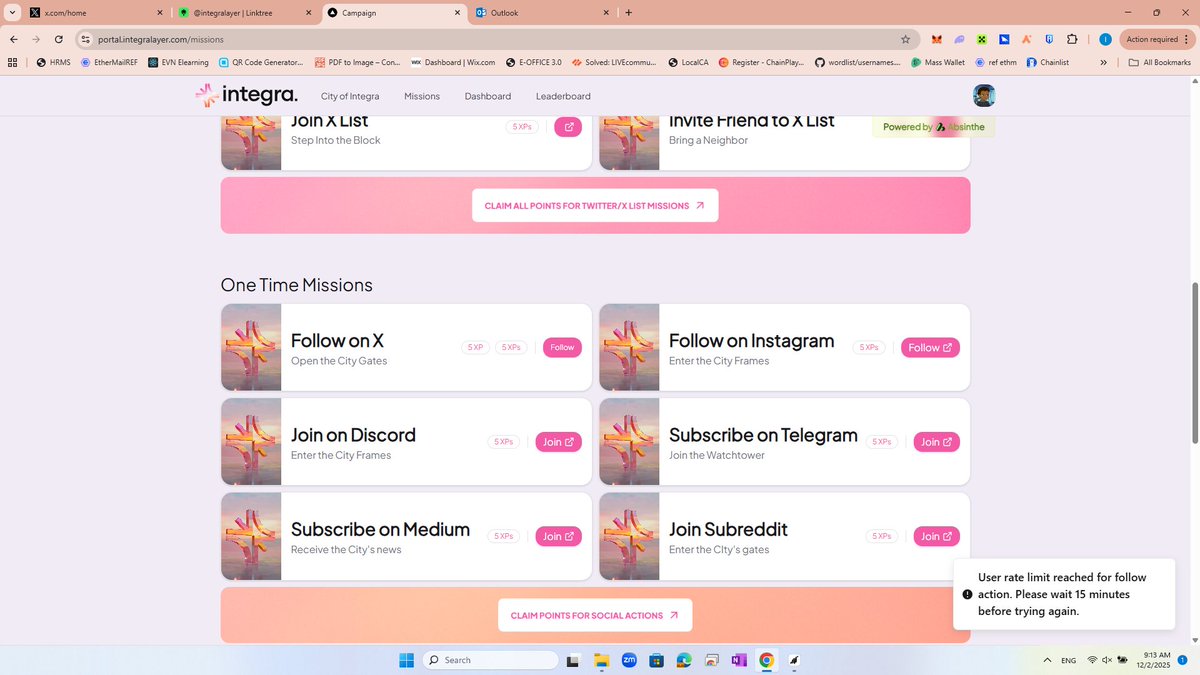Screen dimensions: 1200x675
Task: Open Chrome menu from Action required button
Action: point(1157,39)
